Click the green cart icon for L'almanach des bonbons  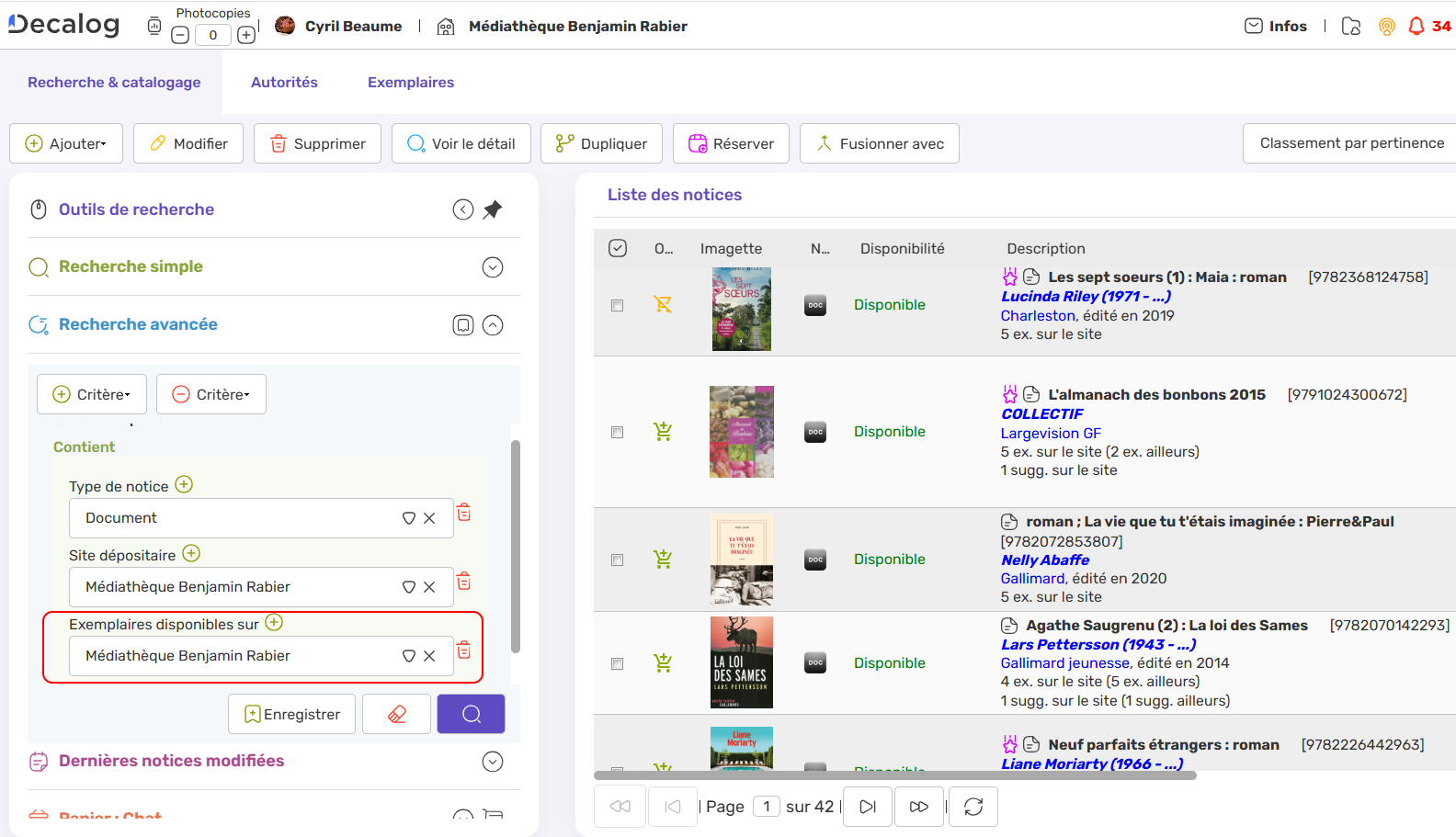point(663,431)
